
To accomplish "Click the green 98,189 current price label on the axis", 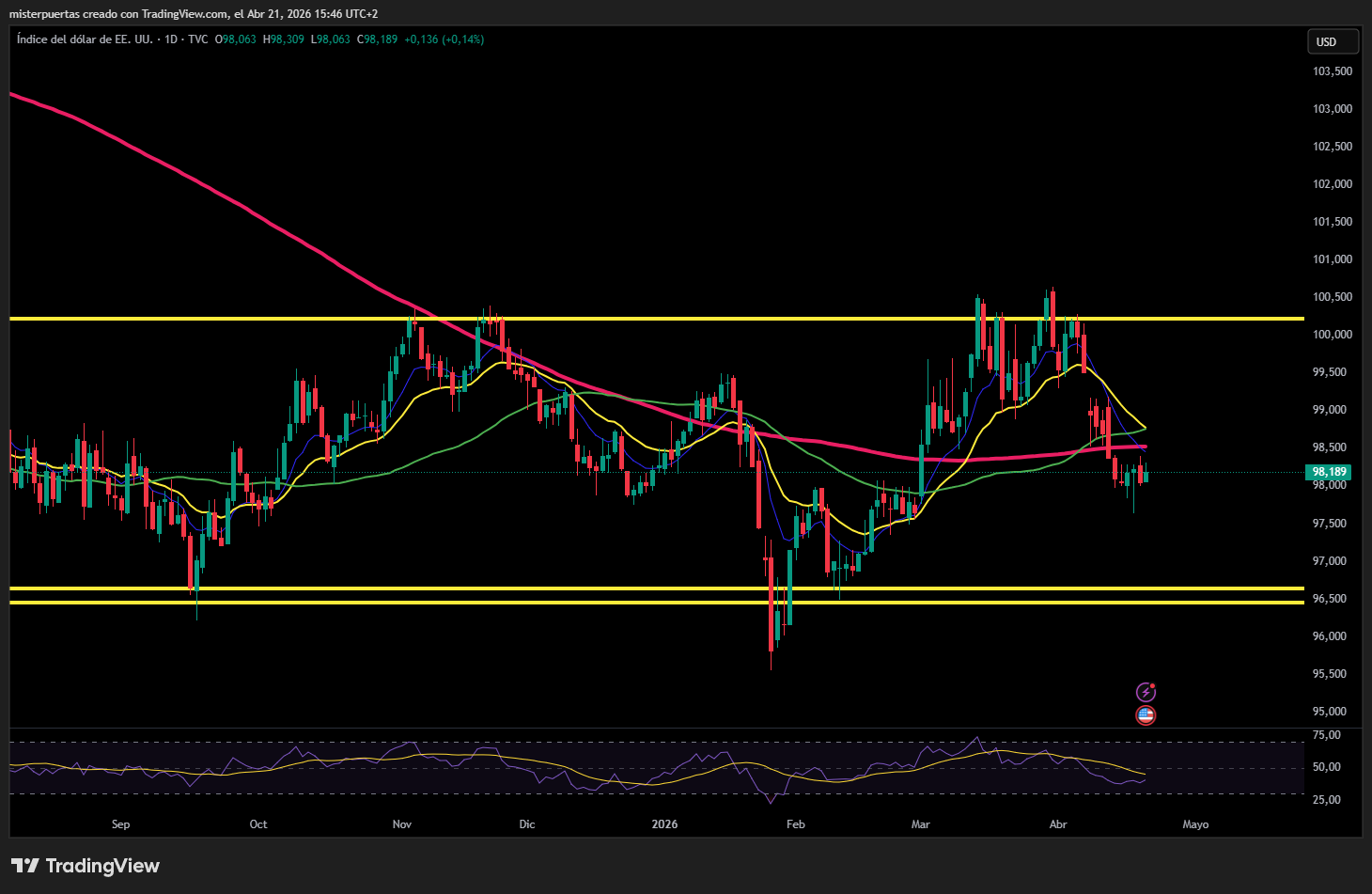I will click(1329, 472).
